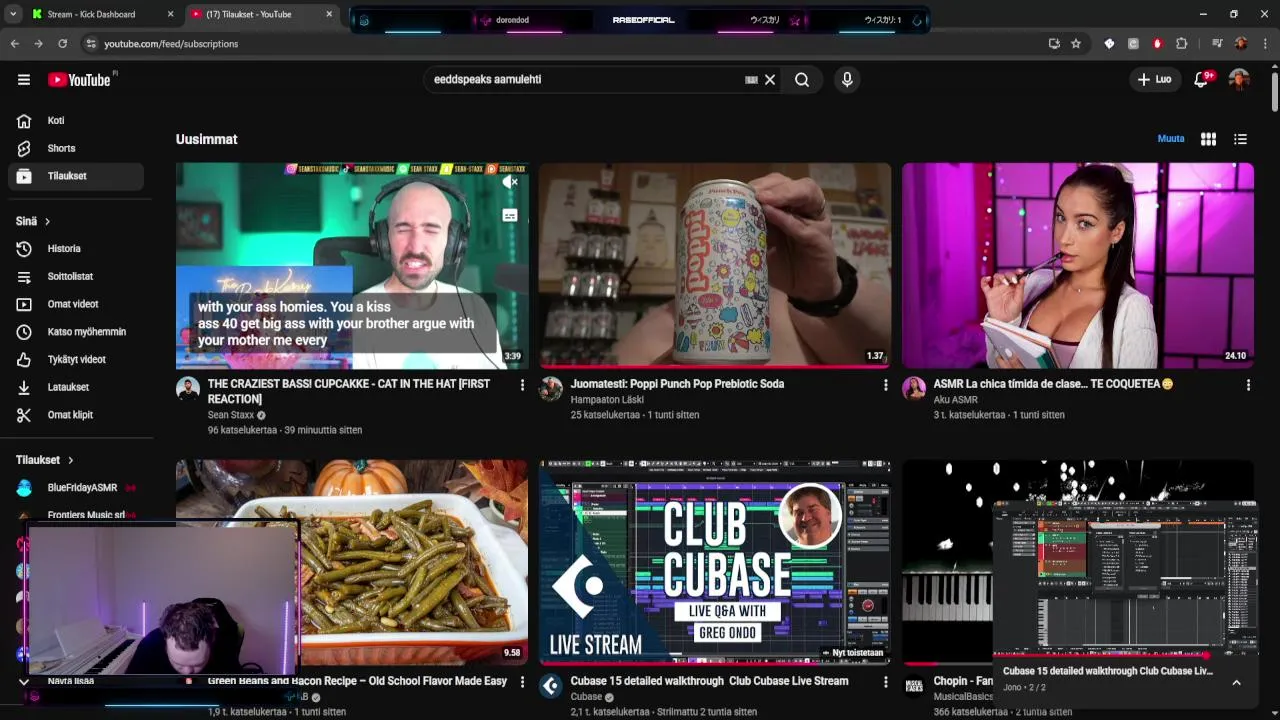Open more options for CUPCAKKE reaction video
This screenshot has height=720, width=1280.
pyautogui.click(x=522, y=385)
